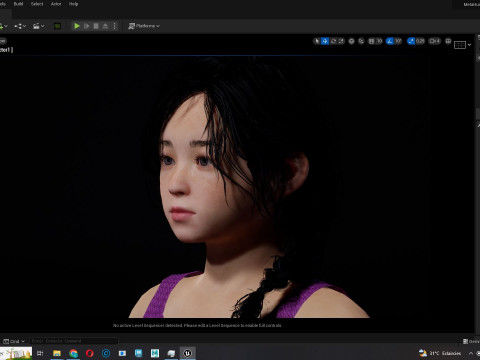Expand the chevron beside the layout grid

[x=469, y=45]
